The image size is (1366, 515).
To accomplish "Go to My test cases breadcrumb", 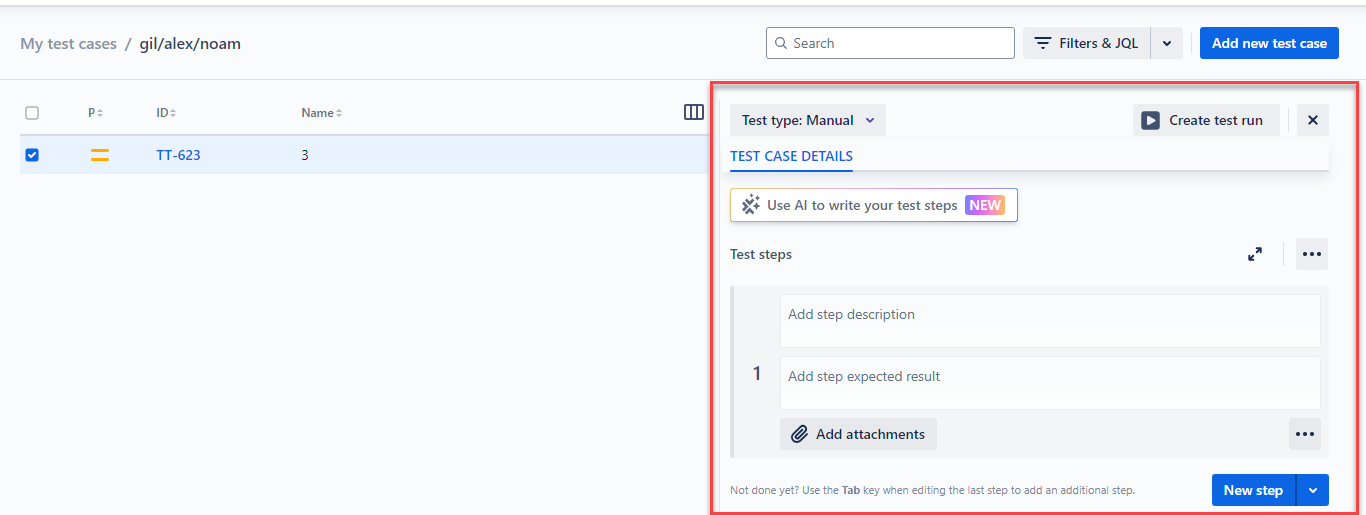I will [68, 43].
